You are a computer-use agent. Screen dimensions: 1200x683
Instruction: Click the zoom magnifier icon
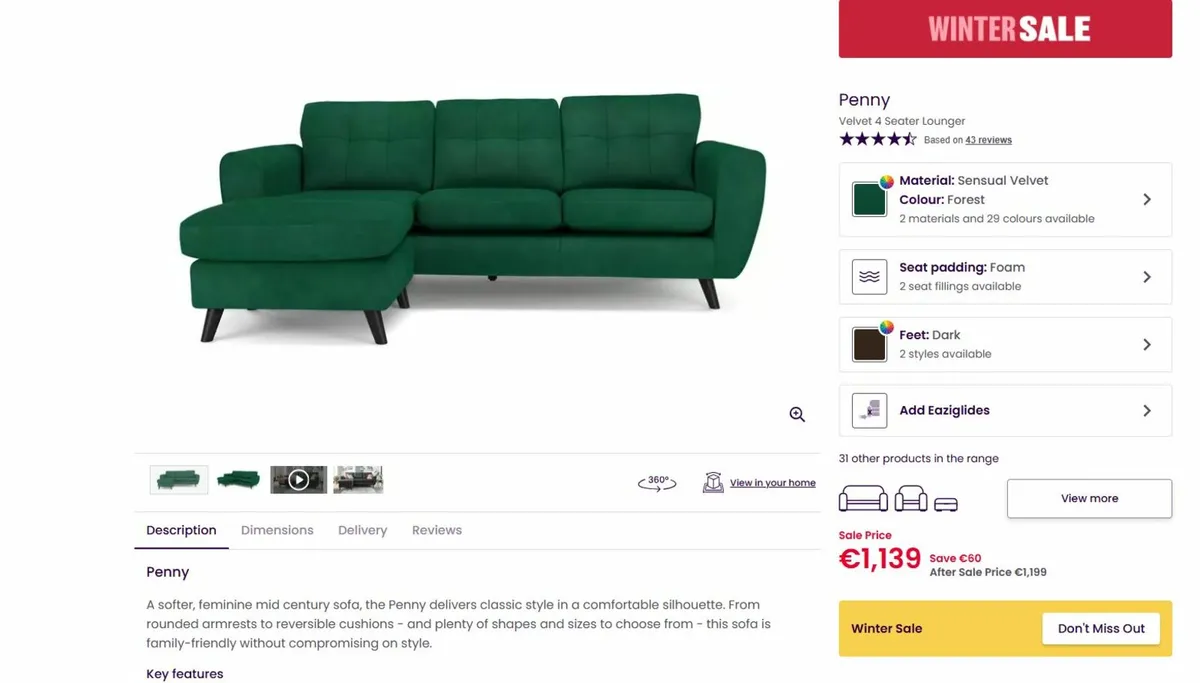pos(796,413)
